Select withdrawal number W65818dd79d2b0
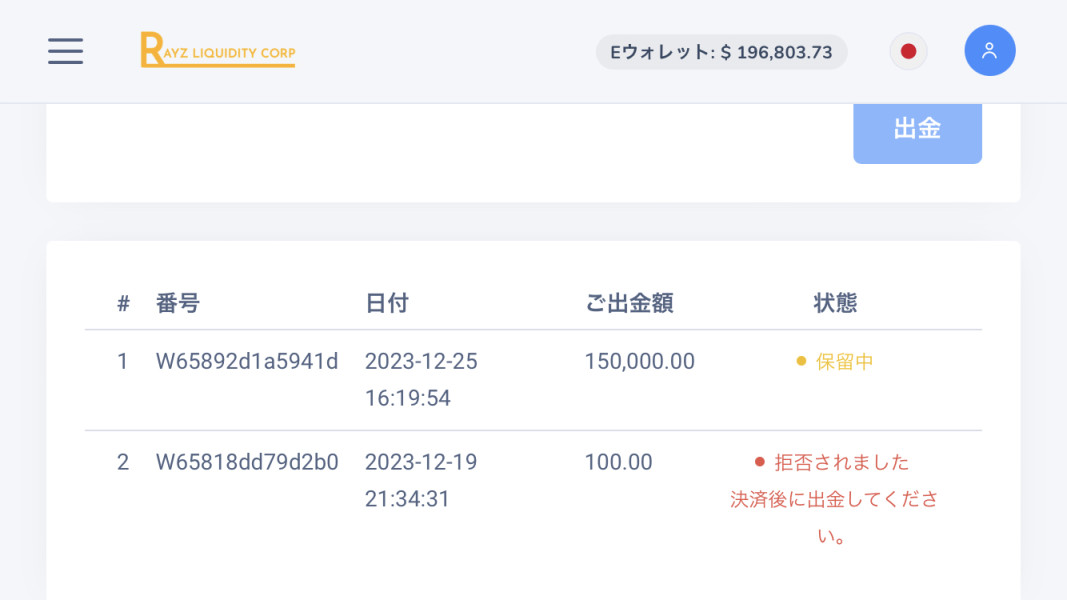 click(x=247, y=462)
